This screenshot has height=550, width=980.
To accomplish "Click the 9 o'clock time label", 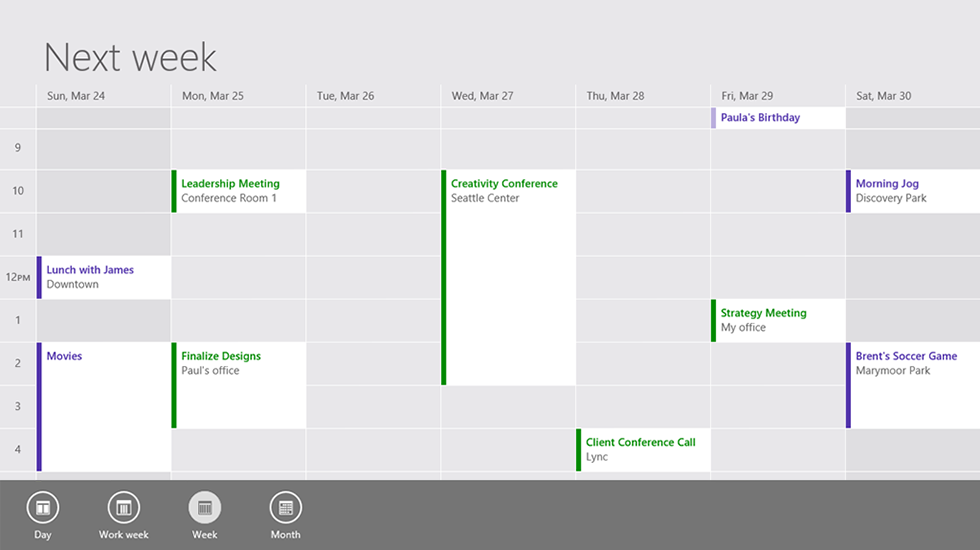I will click(x=17, y=148).
